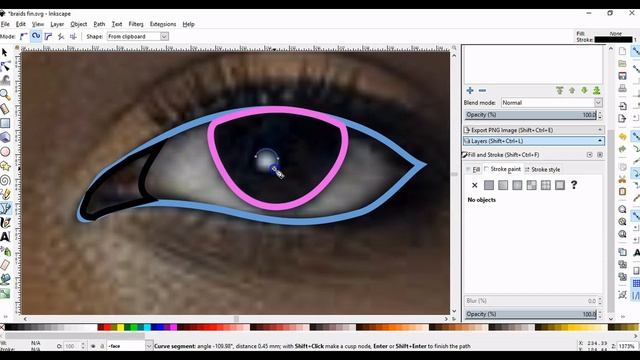
Task: Set Spiro path mode
Action: pos(36,36)
